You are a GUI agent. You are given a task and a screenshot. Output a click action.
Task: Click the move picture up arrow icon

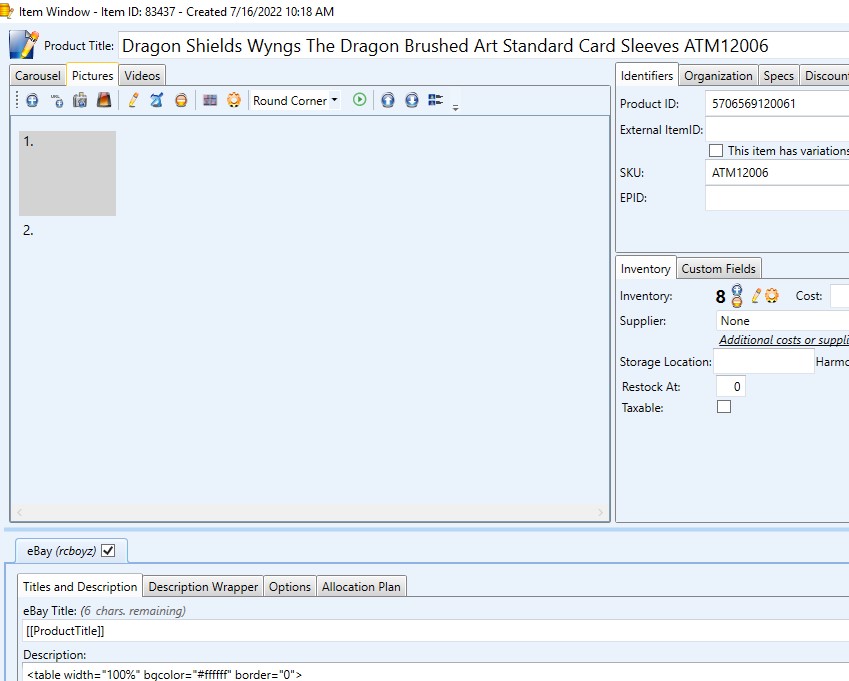(388, 100)
